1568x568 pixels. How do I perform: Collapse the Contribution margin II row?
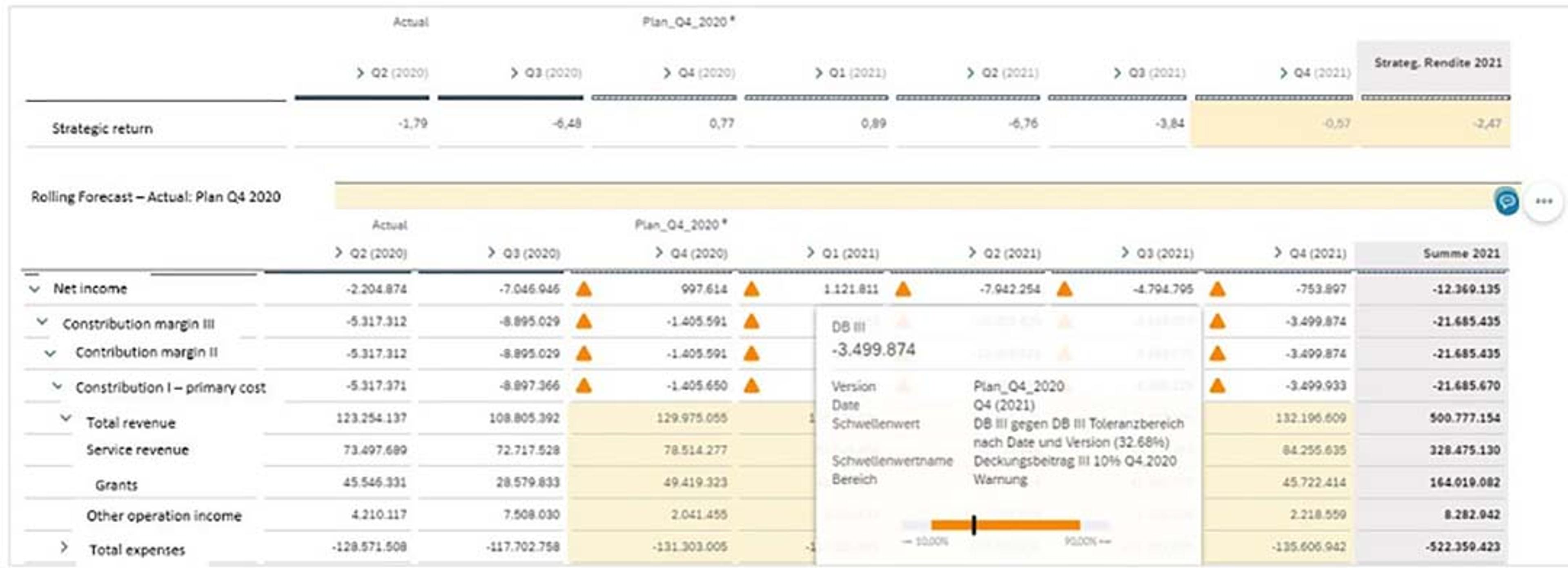pyautogui.click(x=51, y=353)
